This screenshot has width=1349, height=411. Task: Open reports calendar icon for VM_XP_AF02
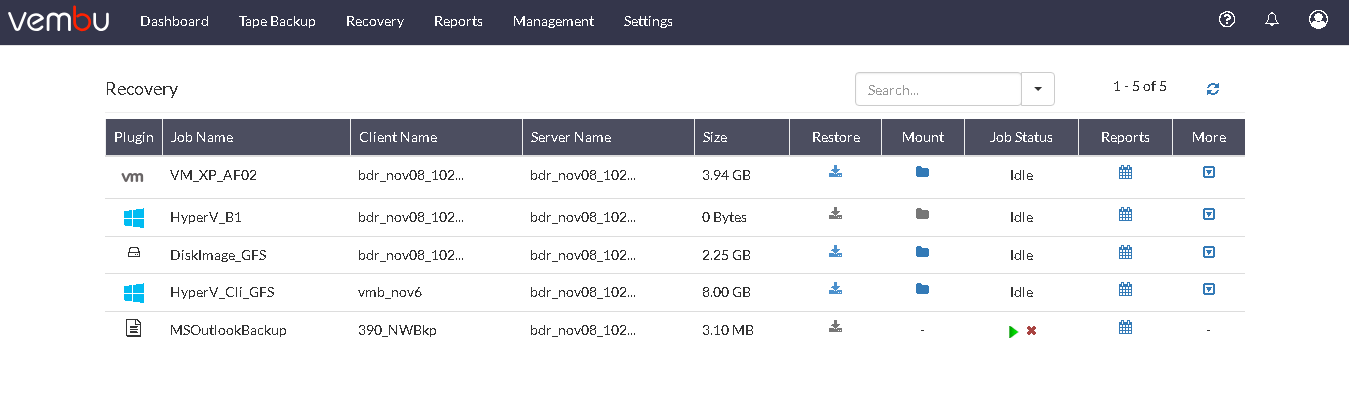[1125, 172]
